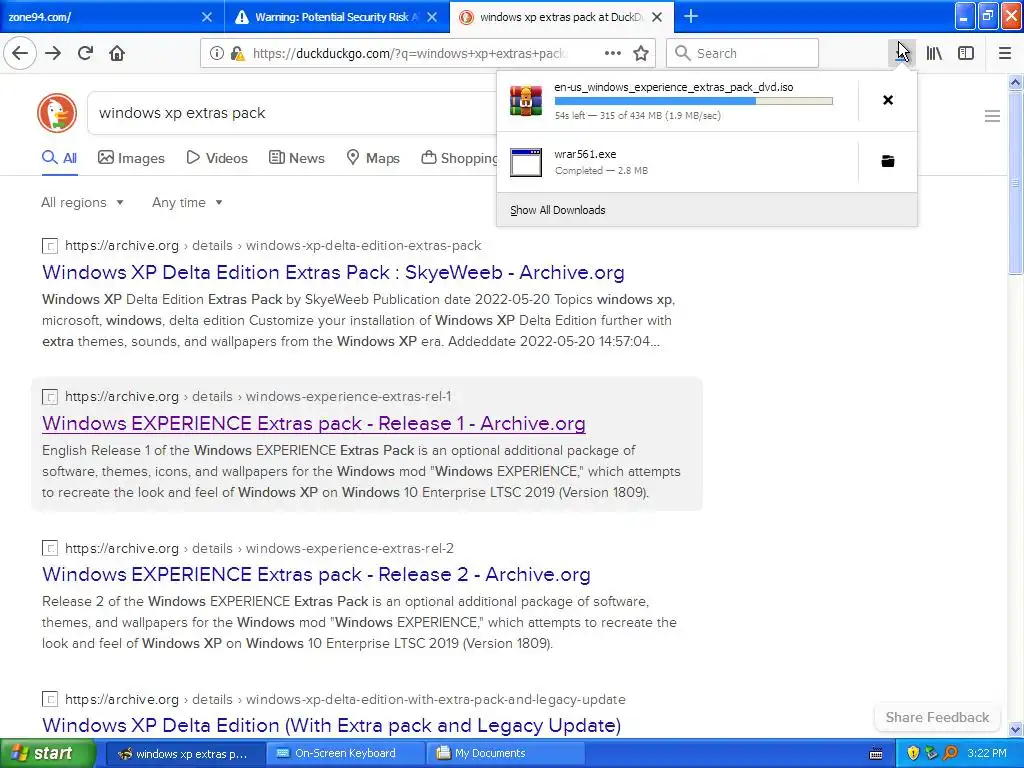
Task: Switch to On-Screen Keyboard taskbar item
Action: (x=345, y=753)
